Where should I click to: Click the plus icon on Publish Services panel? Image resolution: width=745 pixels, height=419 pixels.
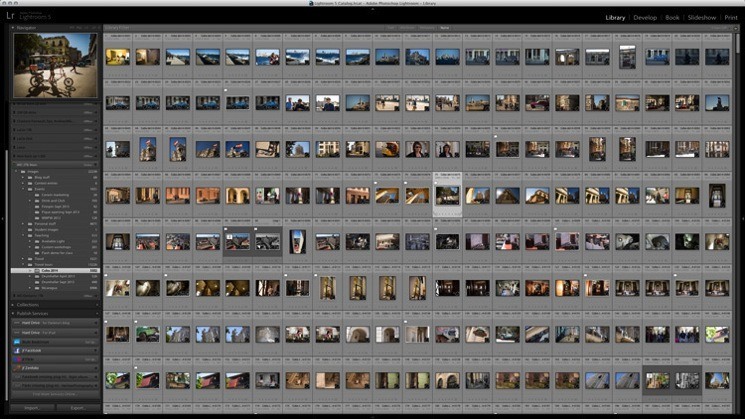(97, 314)
